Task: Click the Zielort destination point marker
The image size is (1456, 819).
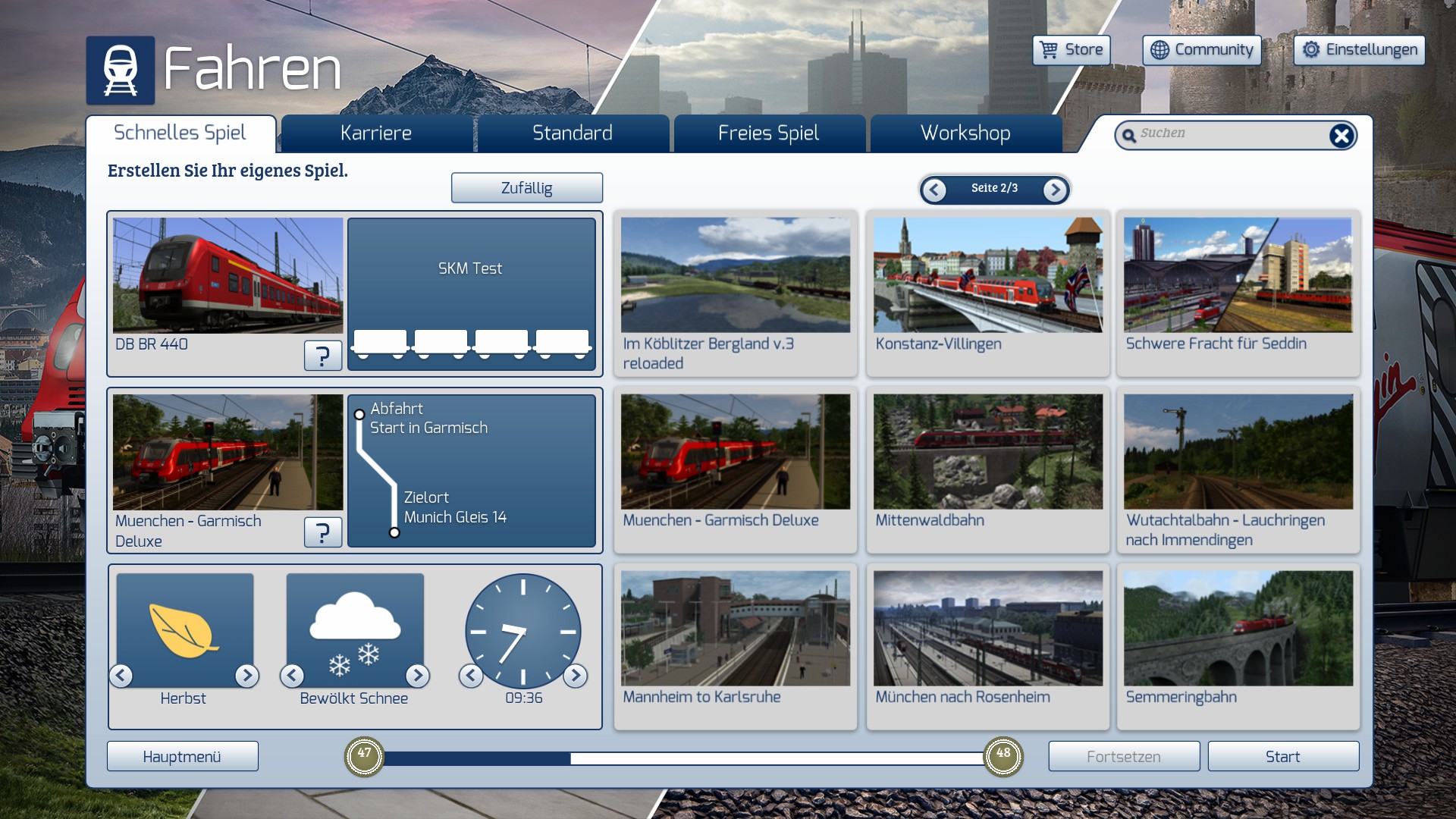Action: click(394, 532)
